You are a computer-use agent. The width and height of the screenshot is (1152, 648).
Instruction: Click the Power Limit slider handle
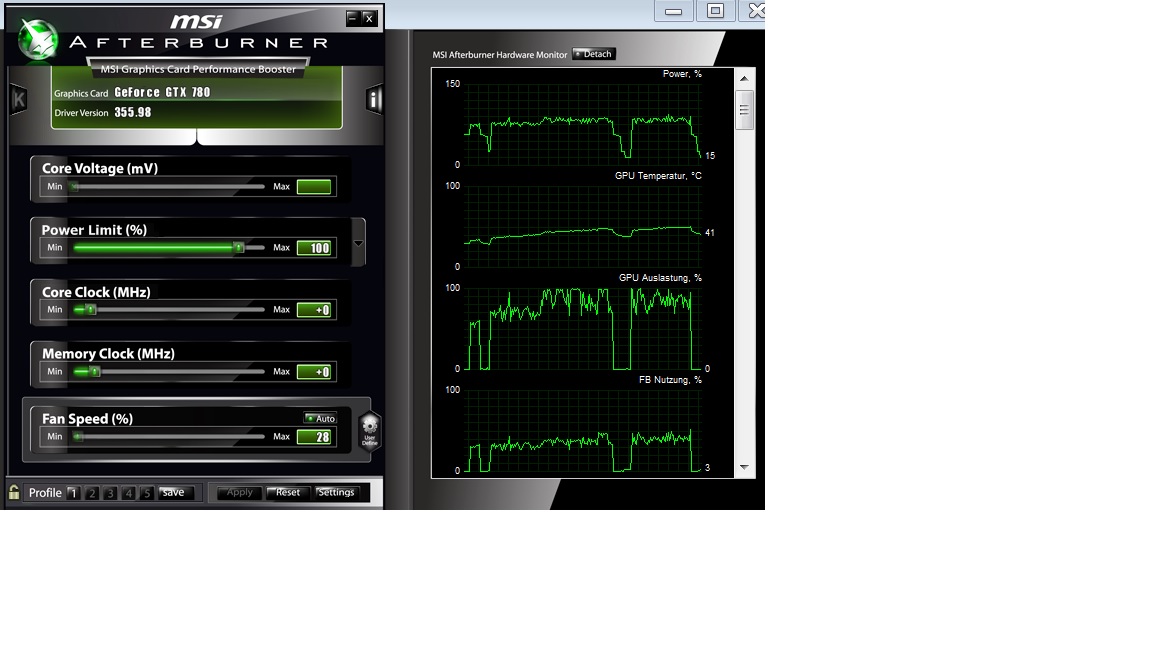(239, 248)
